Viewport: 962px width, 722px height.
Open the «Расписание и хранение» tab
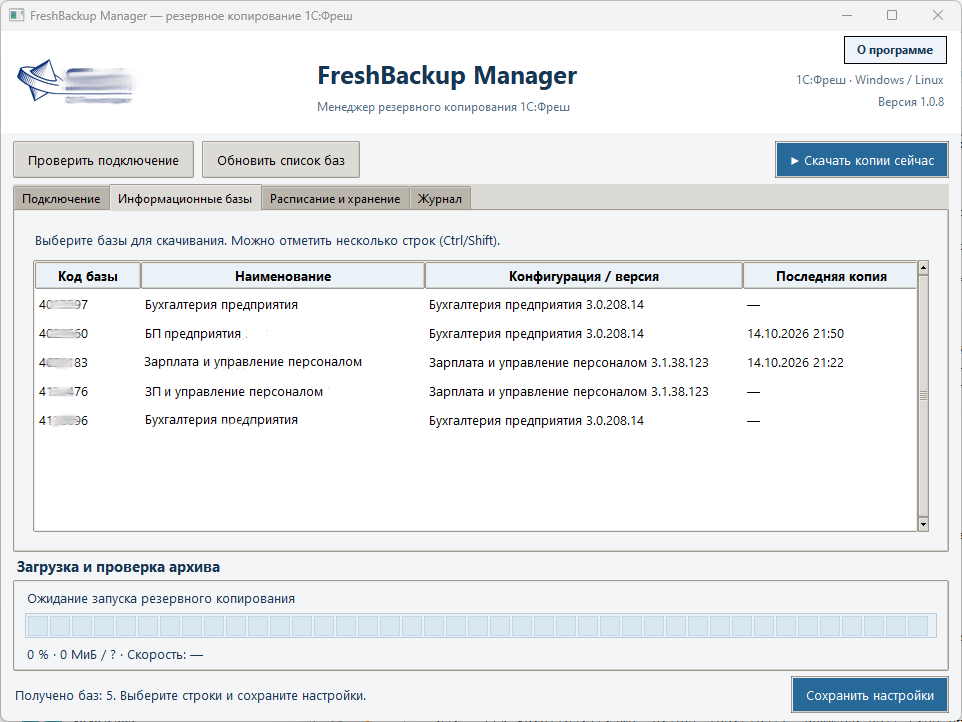click(x=335, y=199)
